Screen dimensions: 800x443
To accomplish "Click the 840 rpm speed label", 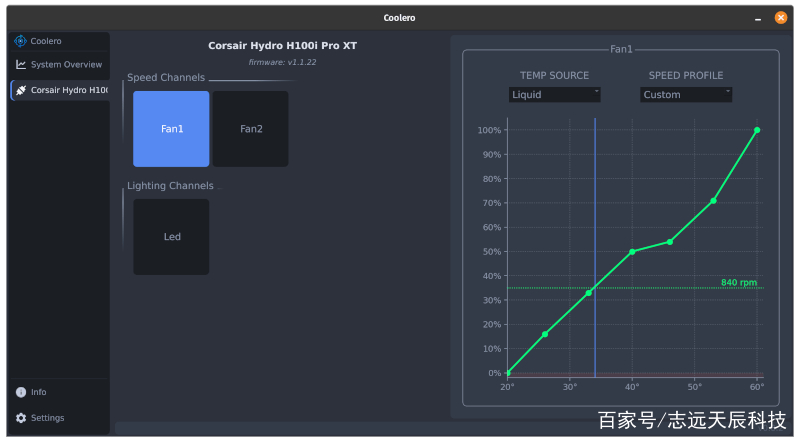I will (x=739, y=282).
